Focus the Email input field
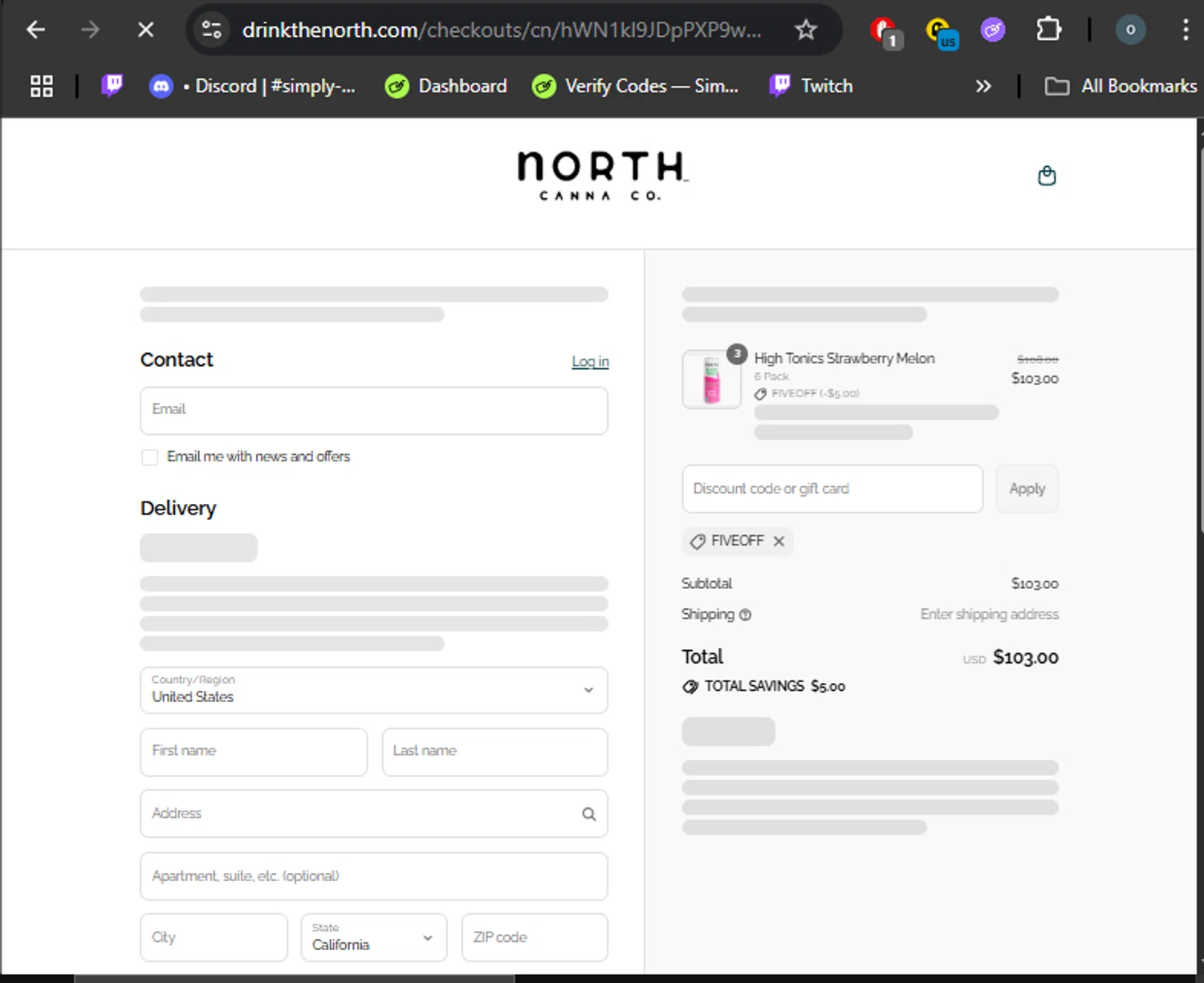This screenshot has width=1204, height=983. click(374, 411)
